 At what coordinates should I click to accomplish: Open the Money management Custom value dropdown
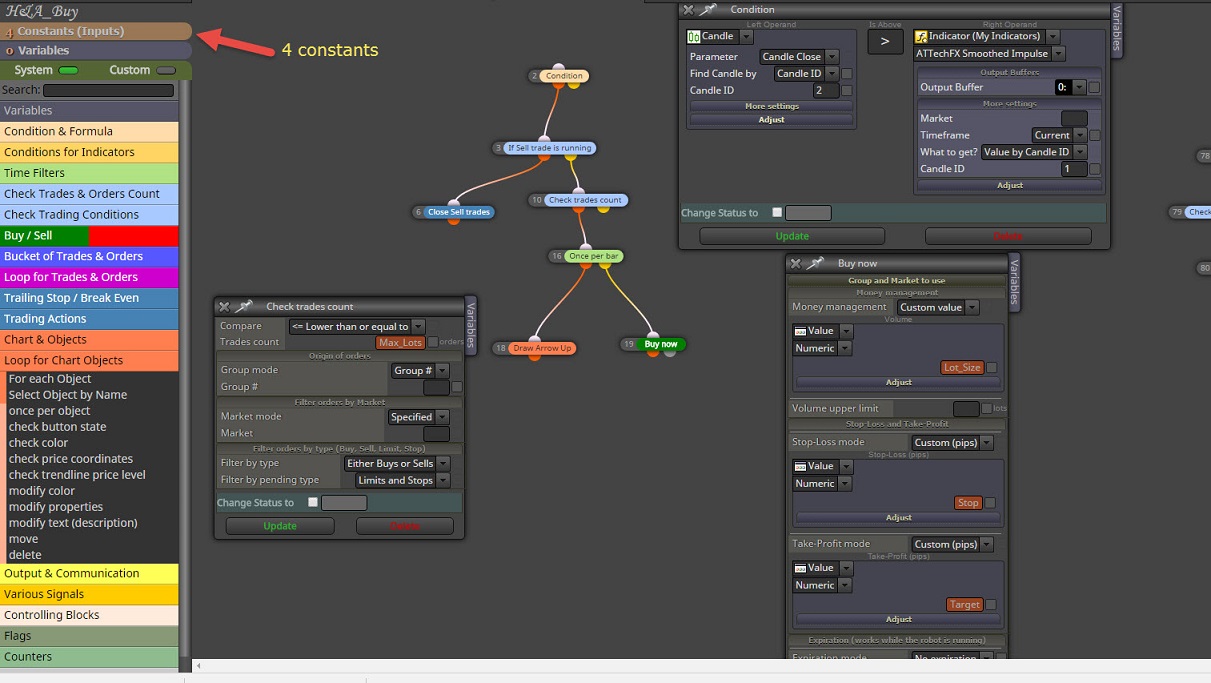pos(937,307)
